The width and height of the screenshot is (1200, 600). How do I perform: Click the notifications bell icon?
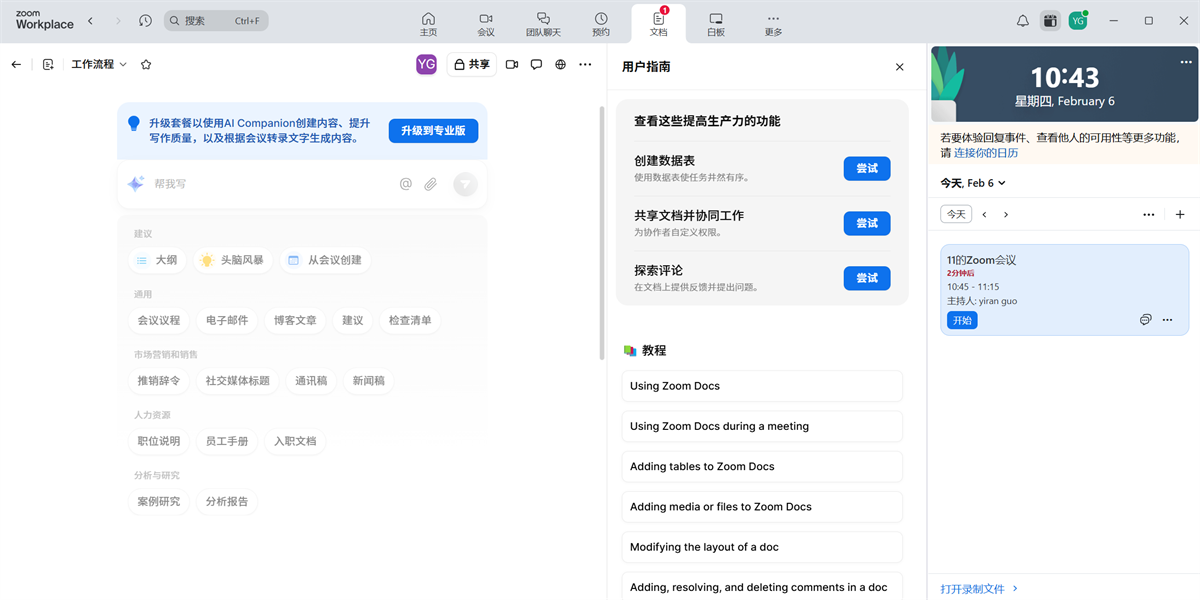(x=1022, y=20)
